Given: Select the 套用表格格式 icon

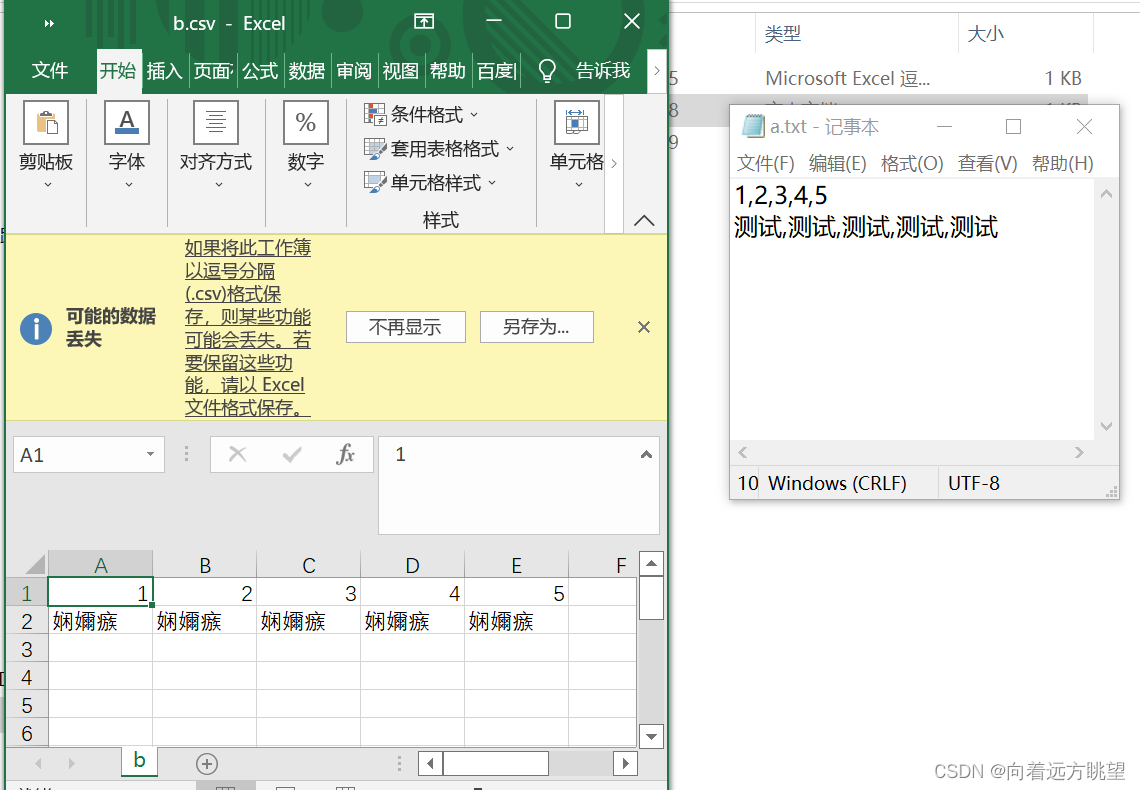Looking at the screenshot, I should 375,148.
